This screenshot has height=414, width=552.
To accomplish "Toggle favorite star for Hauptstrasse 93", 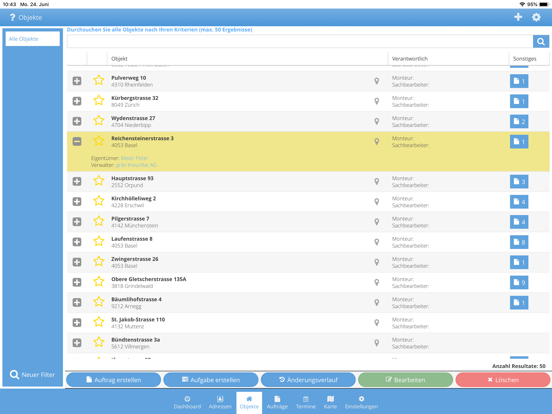I will coord(99,181).
